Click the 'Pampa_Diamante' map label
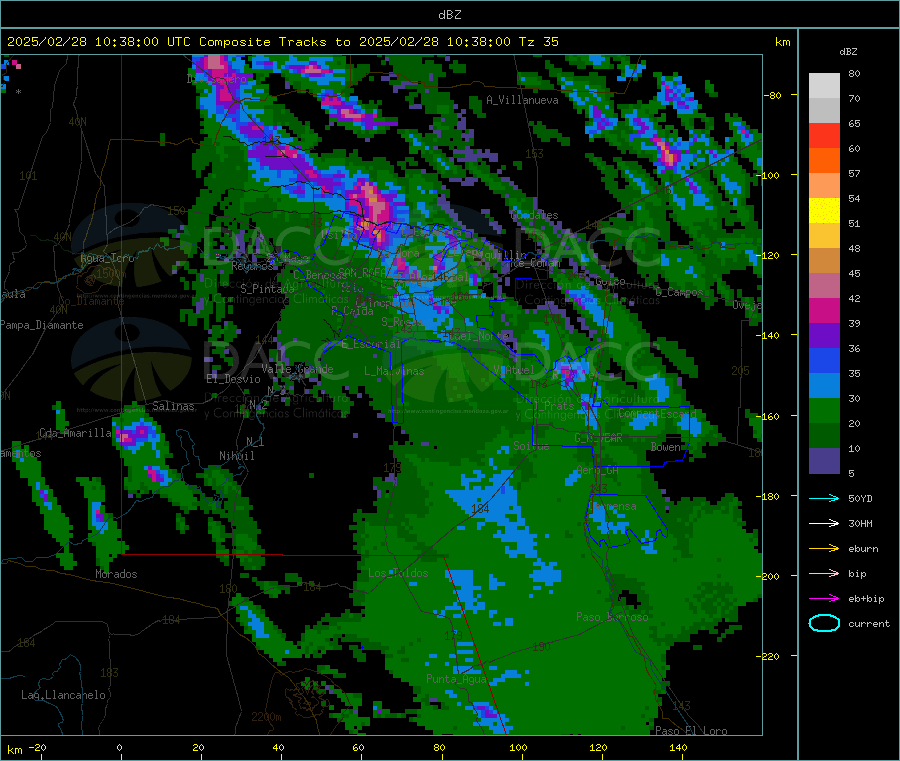The height and width of the screenshot is (761, 900). tap(42, 325)
